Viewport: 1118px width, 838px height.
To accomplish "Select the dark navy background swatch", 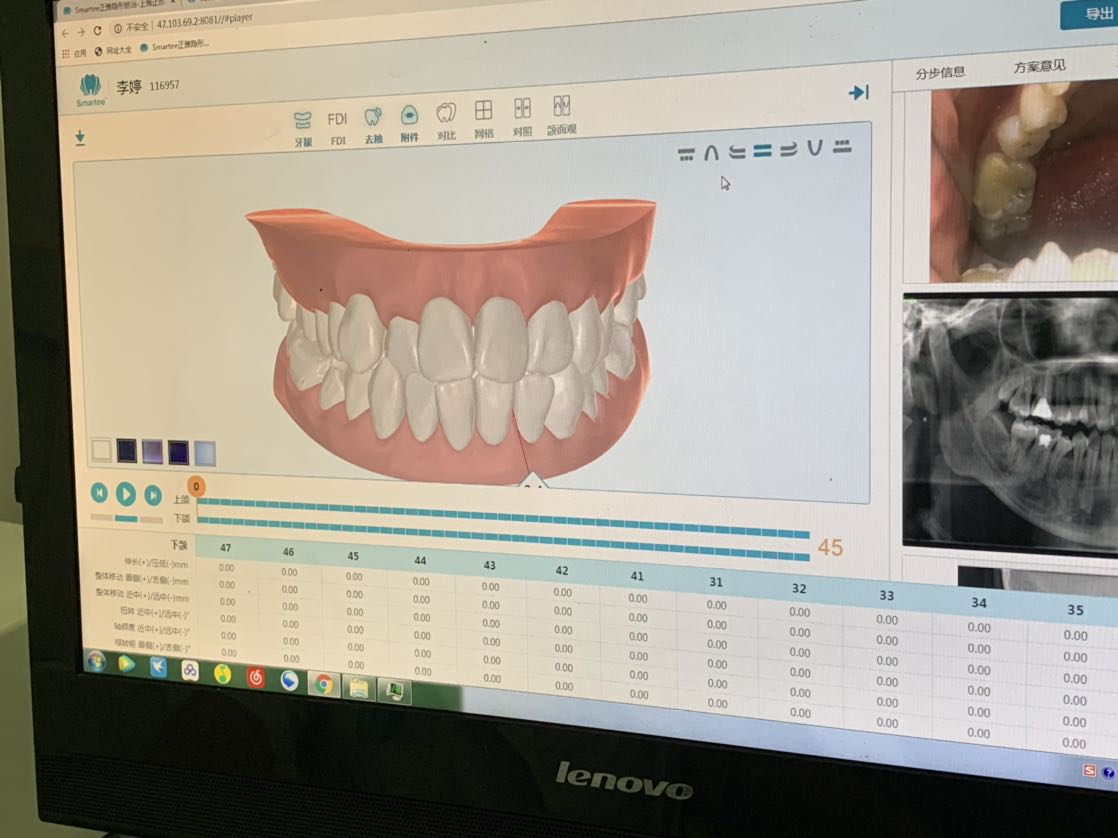I will [x=126, y=450].
